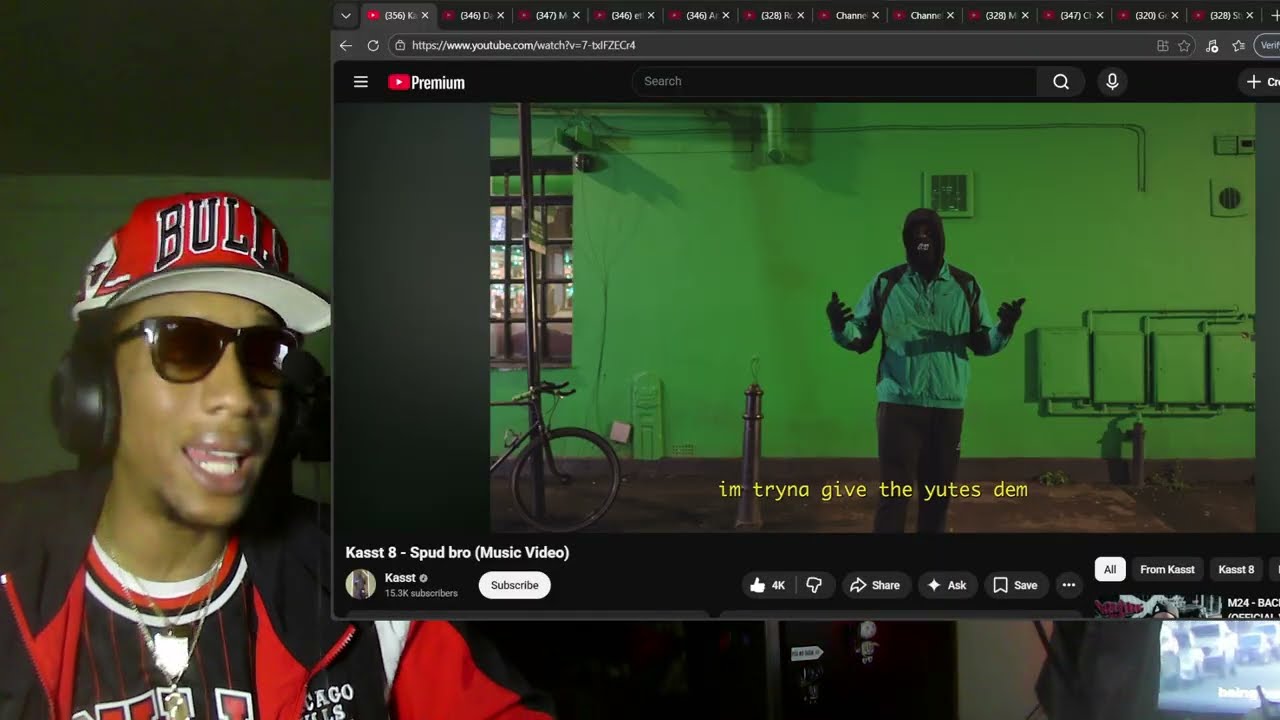Open the YouTube guide hamburger menu
The width and height of the screenshot is (1280, 720).
361,82
